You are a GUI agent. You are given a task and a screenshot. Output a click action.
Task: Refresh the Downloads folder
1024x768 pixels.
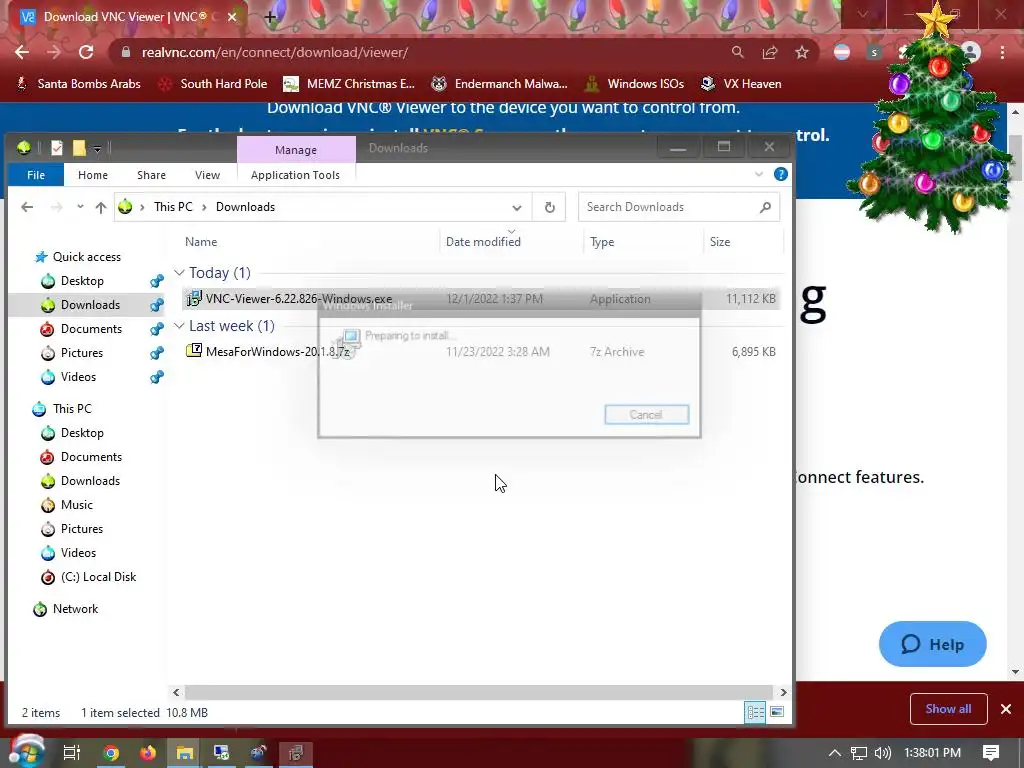[x=549, y=208]
